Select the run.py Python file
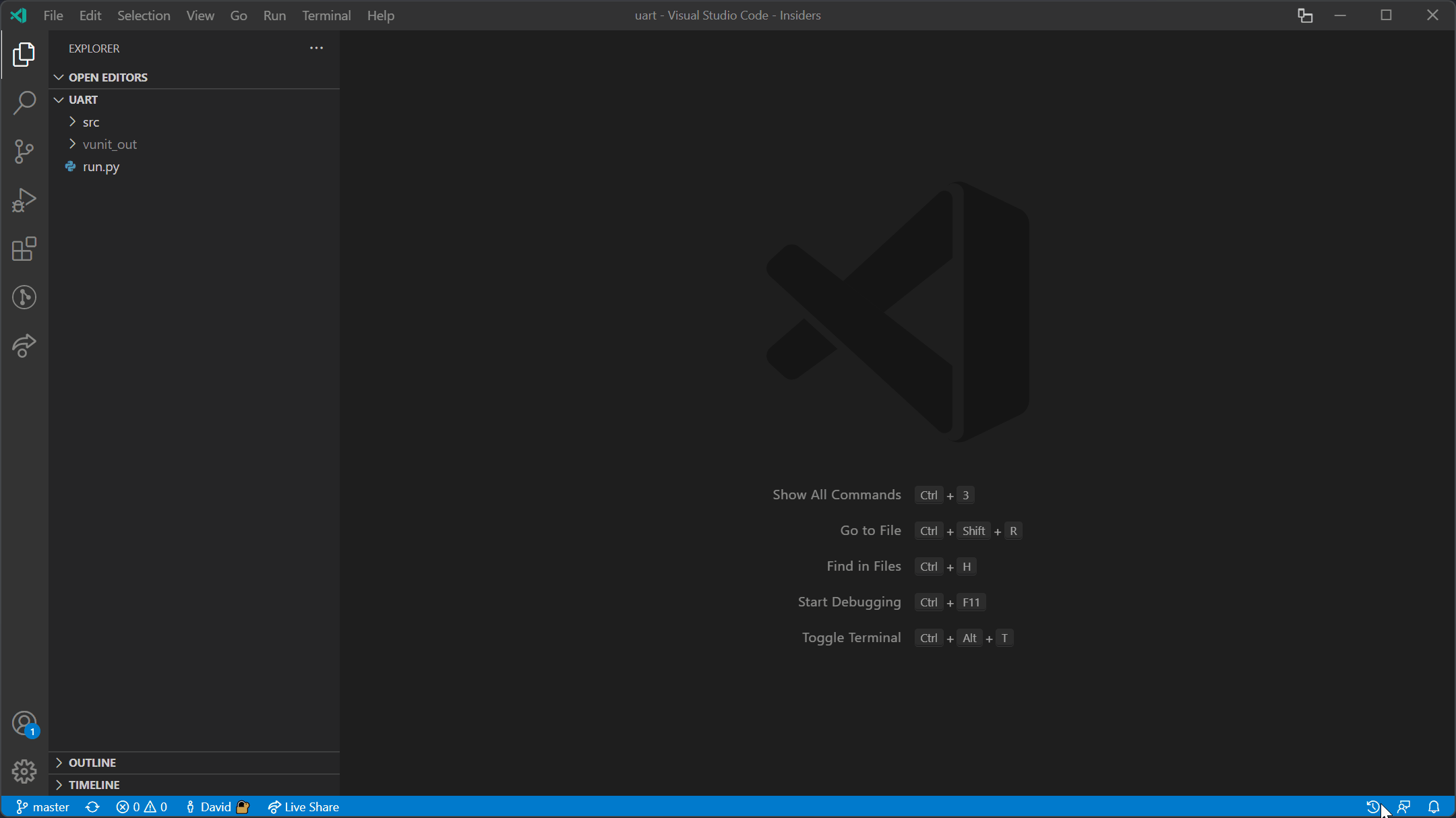 point(194,166)
